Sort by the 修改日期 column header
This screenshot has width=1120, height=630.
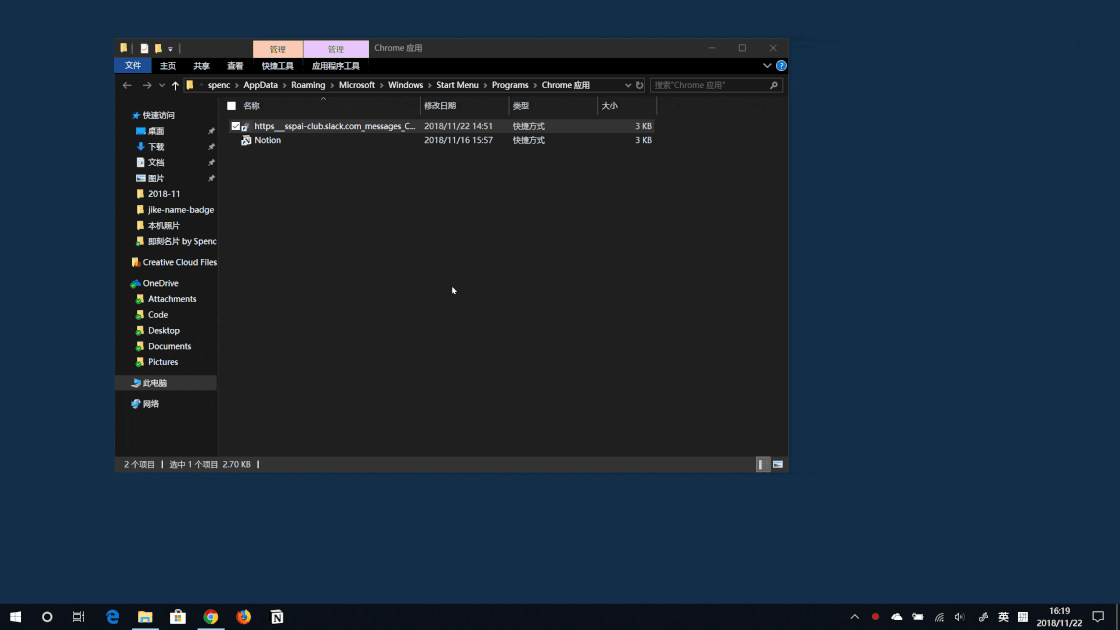point(440,106)
